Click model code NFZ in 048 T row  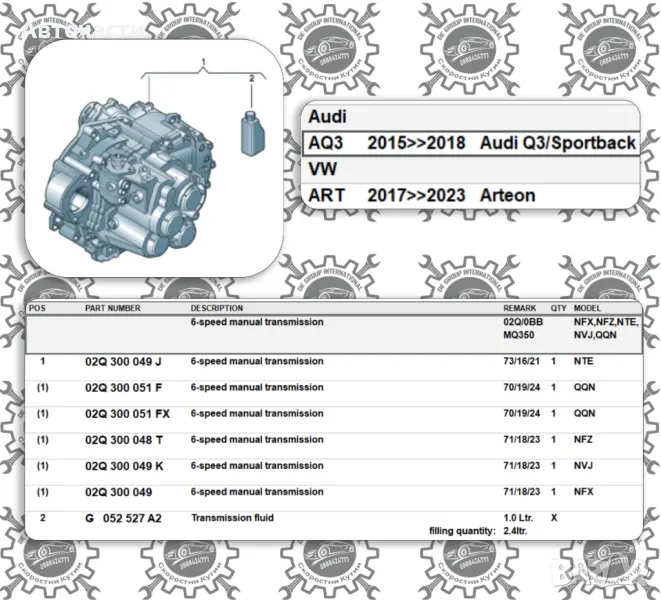pyautogui.click(x=583, y=439)
